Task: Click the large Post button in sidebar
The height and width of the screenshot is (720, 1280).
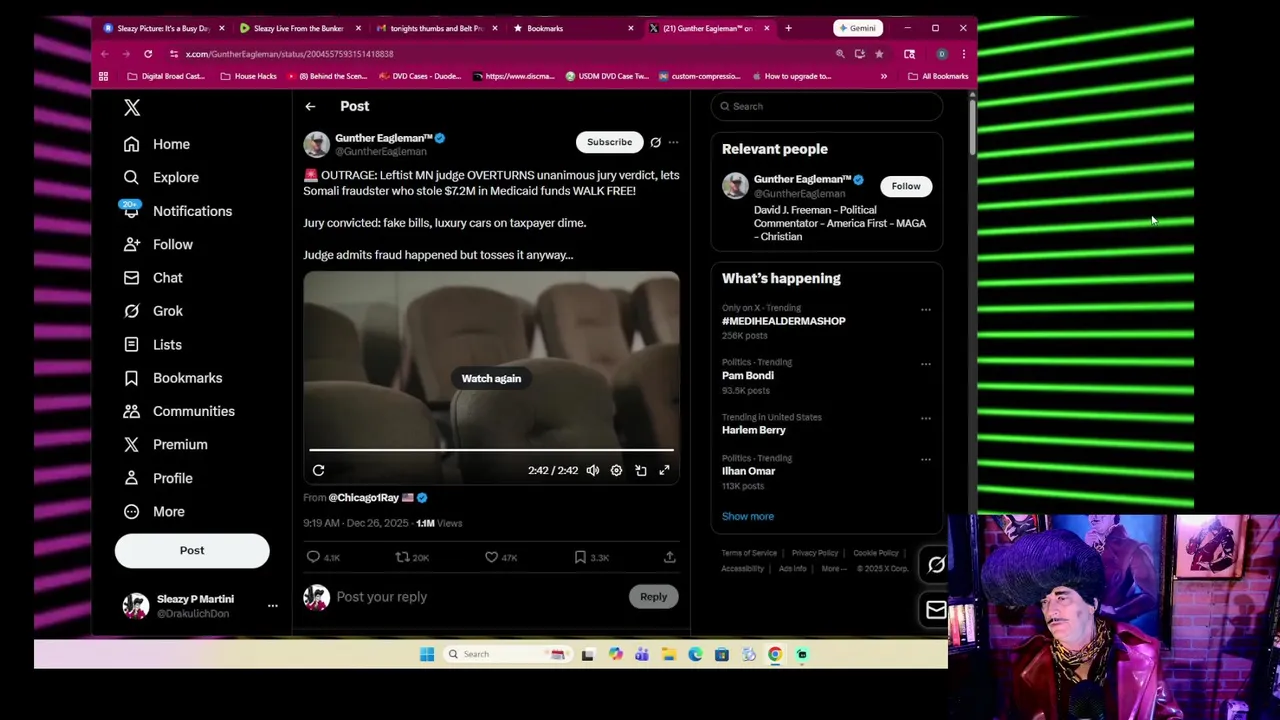Action: [192, 550]
